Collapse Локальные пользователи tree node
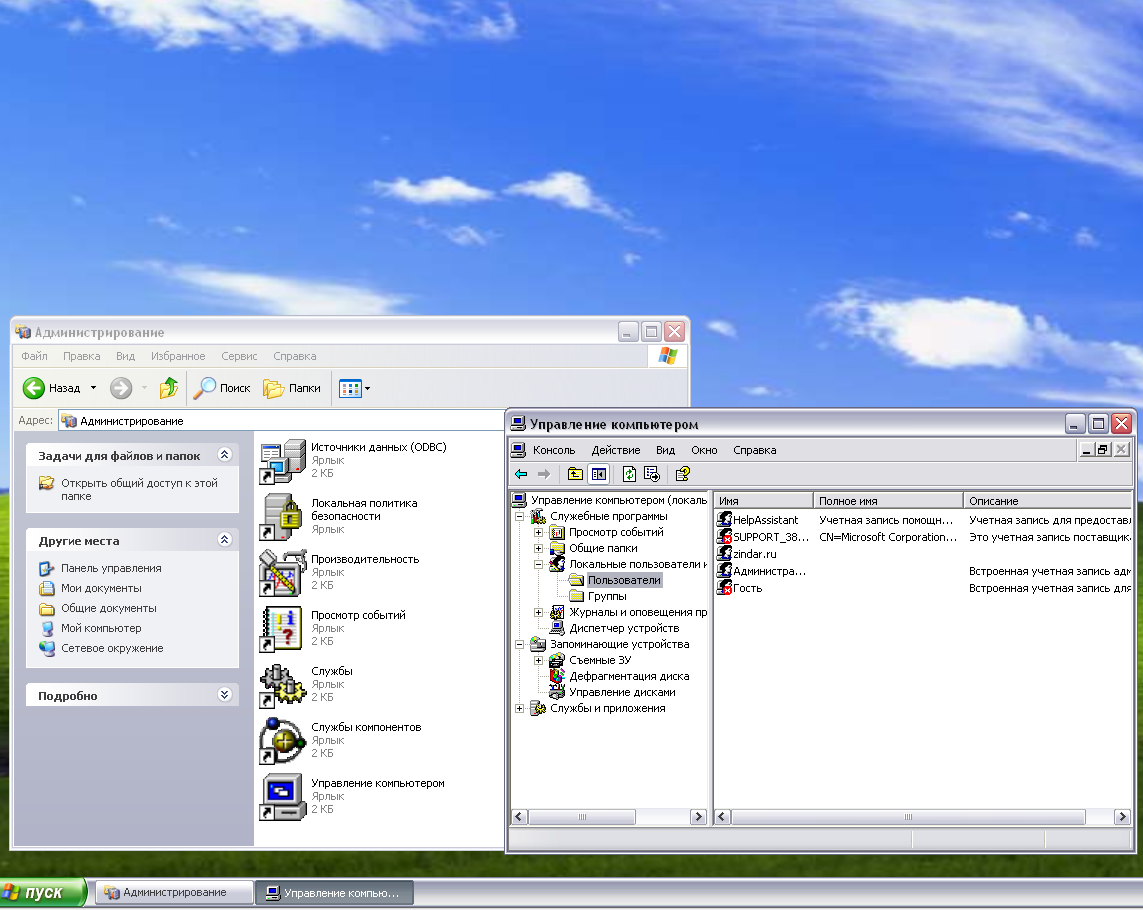 click(x=539, y=564)
